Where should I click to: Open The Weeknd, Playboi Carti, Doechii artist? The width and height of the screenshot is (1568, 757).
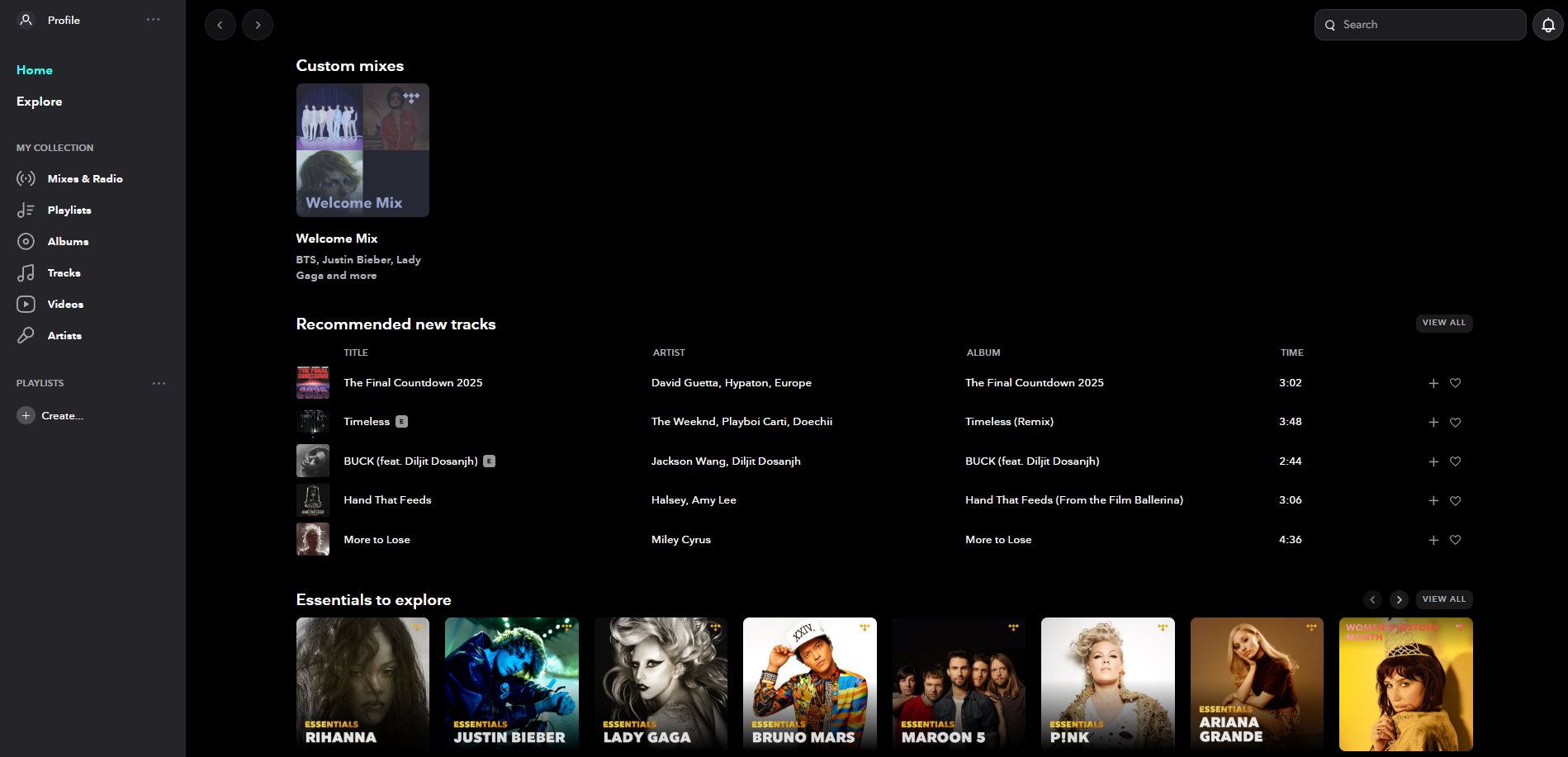pyautogui.click(x=741, y=422)
